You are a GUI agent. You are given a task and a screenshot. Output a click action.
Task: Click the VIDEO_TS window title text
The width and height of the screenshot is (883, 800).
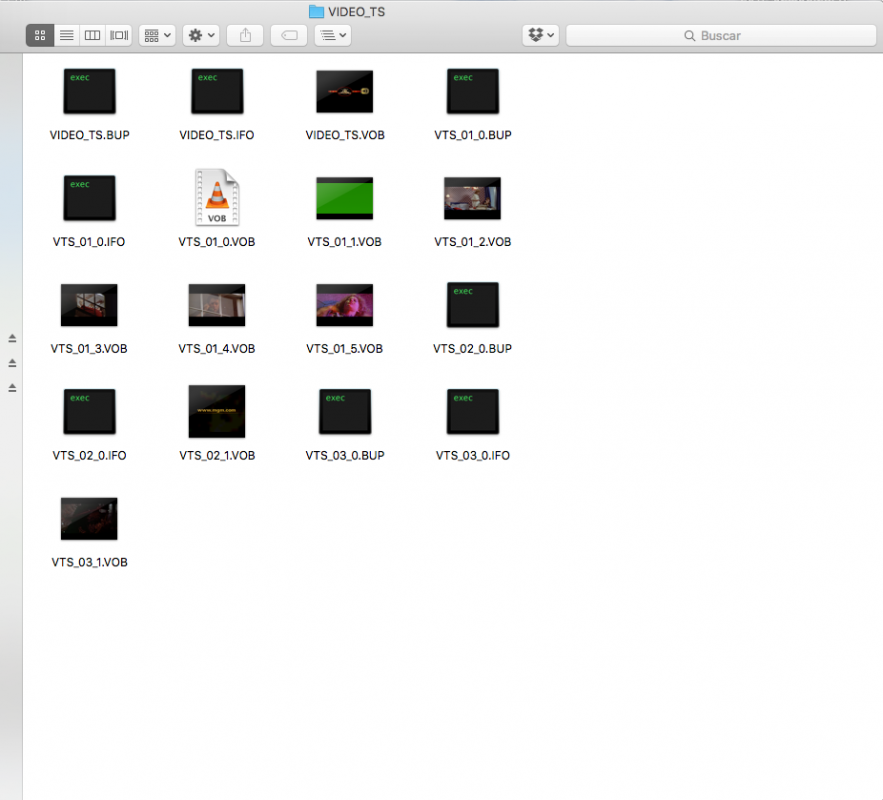click(356, 12)
